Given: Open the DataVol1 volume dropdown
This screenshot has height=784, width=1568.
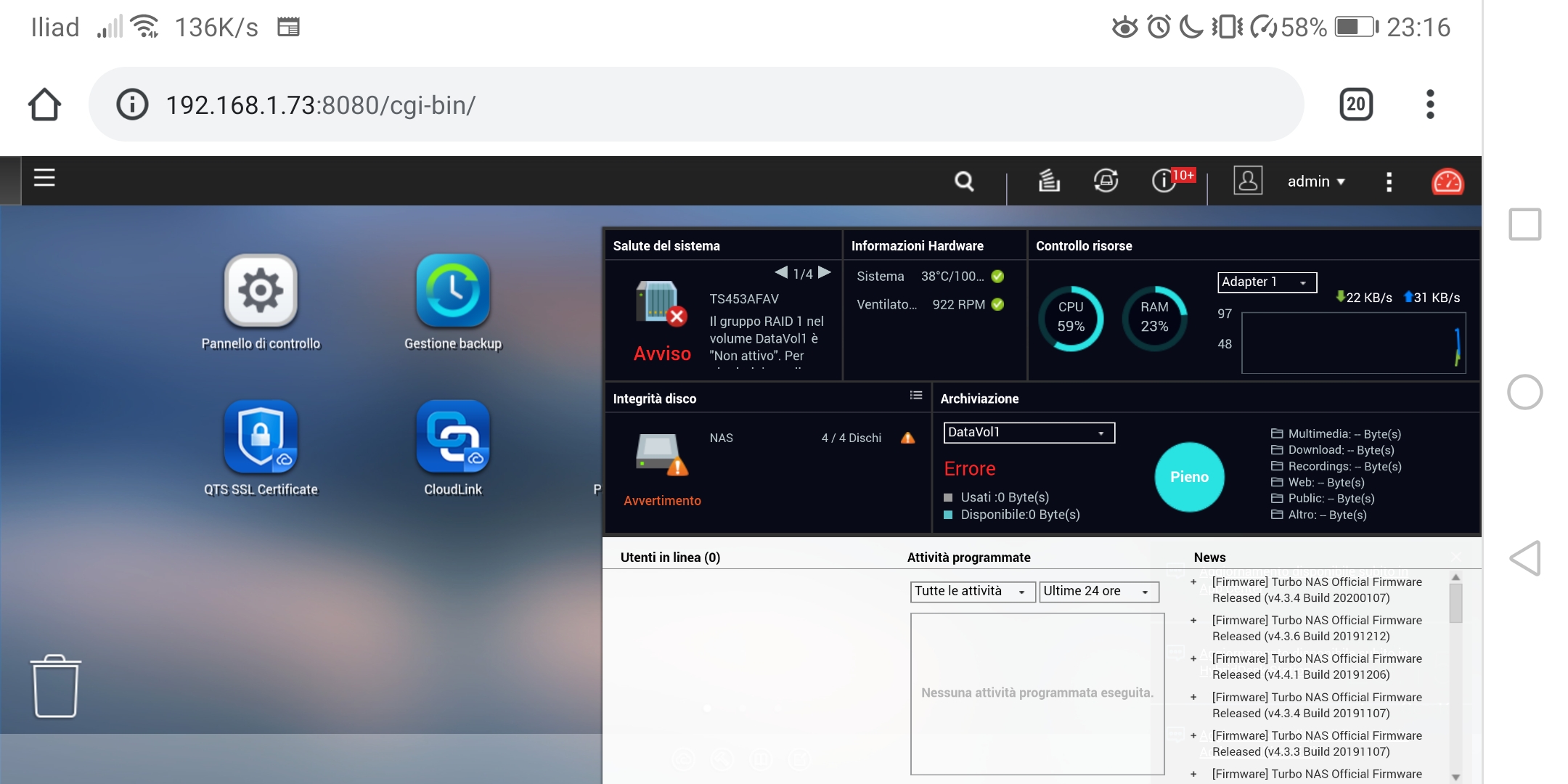Looking at the screenshot, I should pyautogui.click(x=1028, y=433).
